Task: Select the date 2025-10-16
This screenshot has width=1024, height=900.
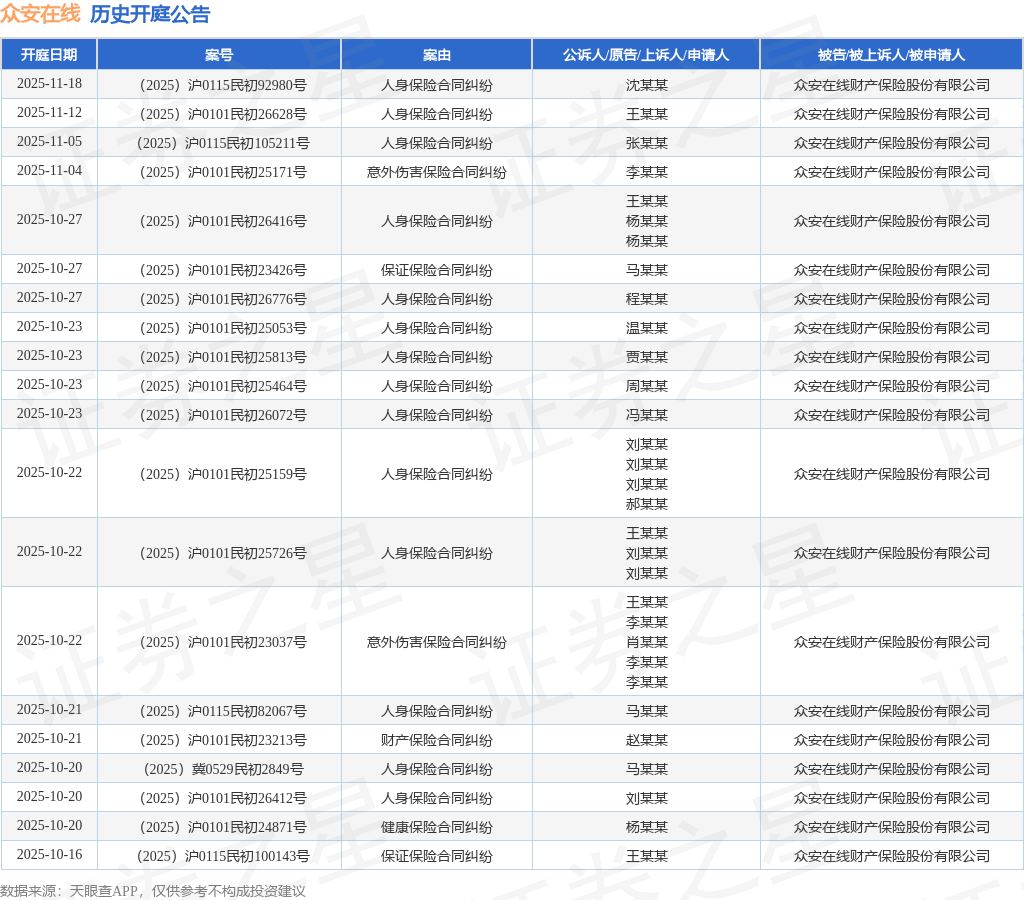Action: (50, 854)
